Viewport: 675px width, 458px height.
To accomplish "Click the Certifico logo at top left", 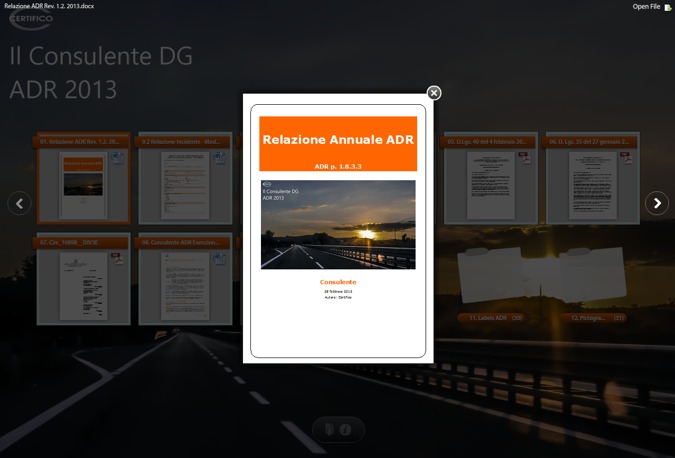I will (31, 21).
